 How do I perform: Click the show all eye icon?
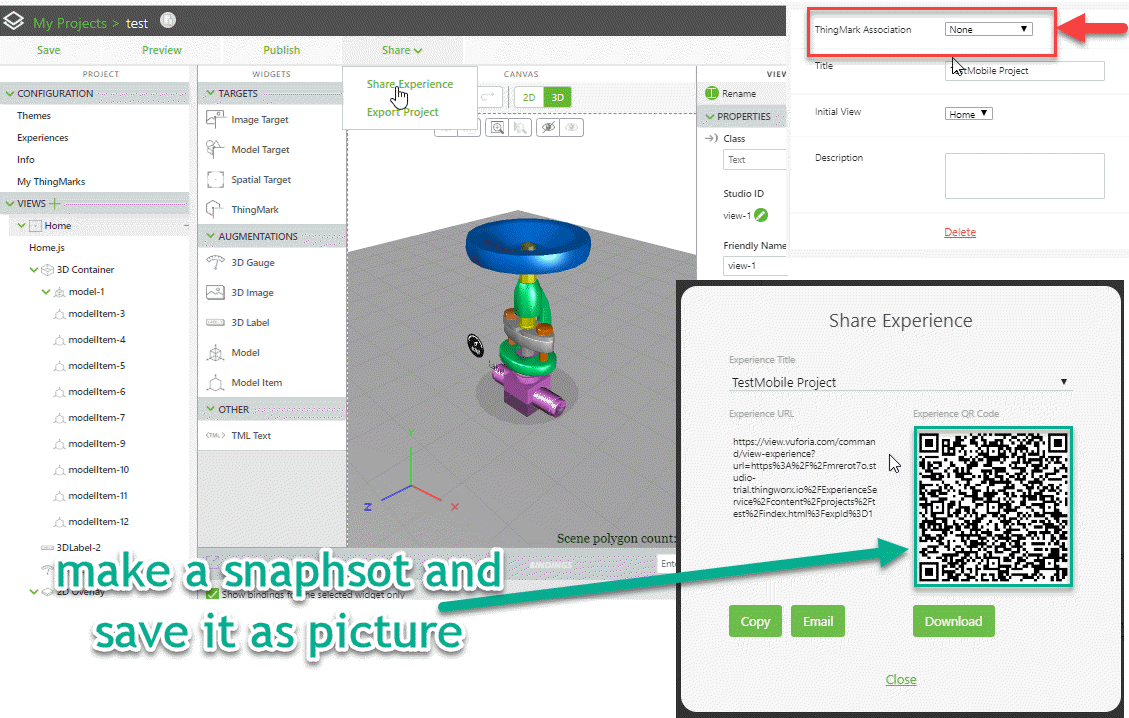(x=572, y=127)
